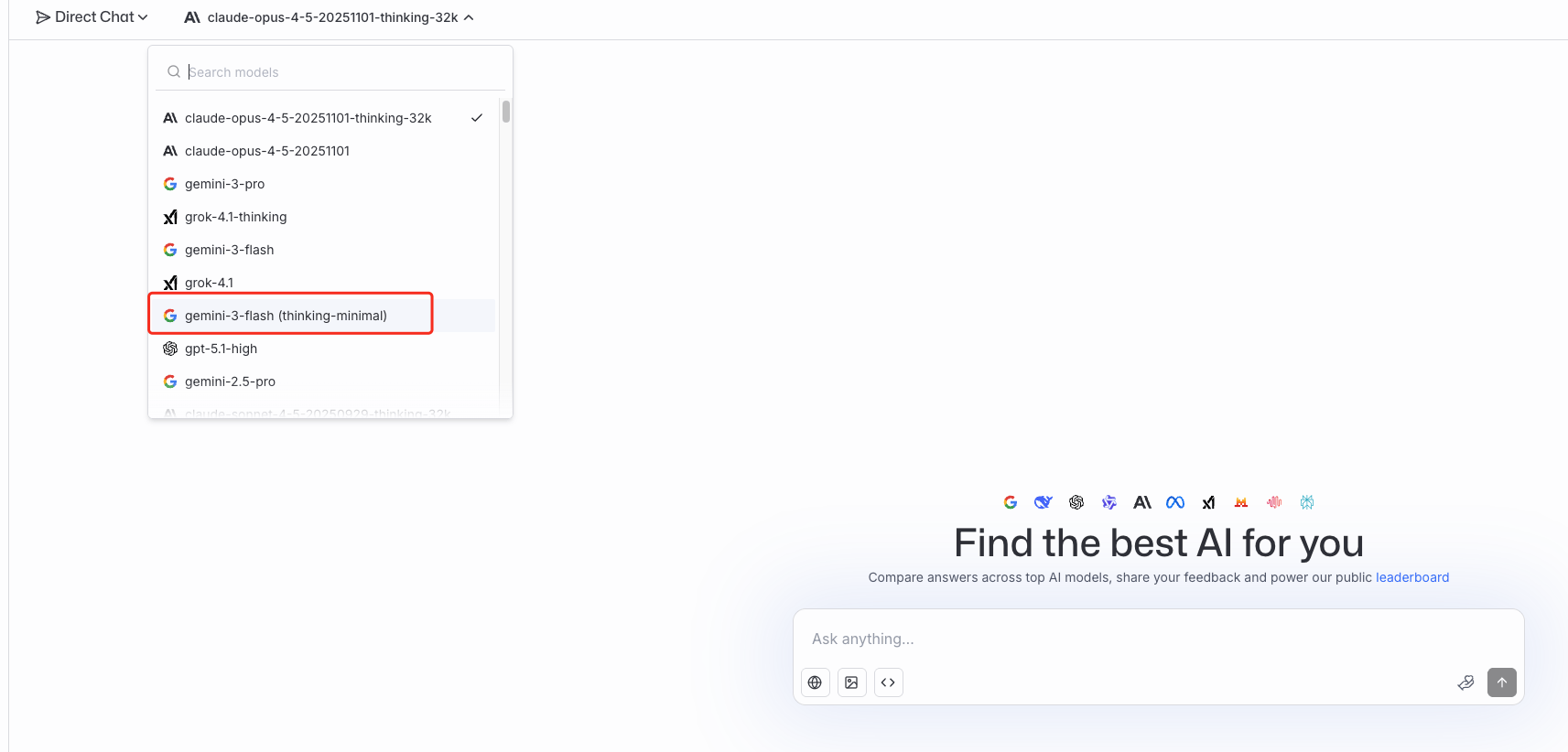The width and height of the screenshot is (1568, 752).
Task: Pick grok-4.1-thinking from the model list
Action: pyautogui.click(x=323, y=217)
